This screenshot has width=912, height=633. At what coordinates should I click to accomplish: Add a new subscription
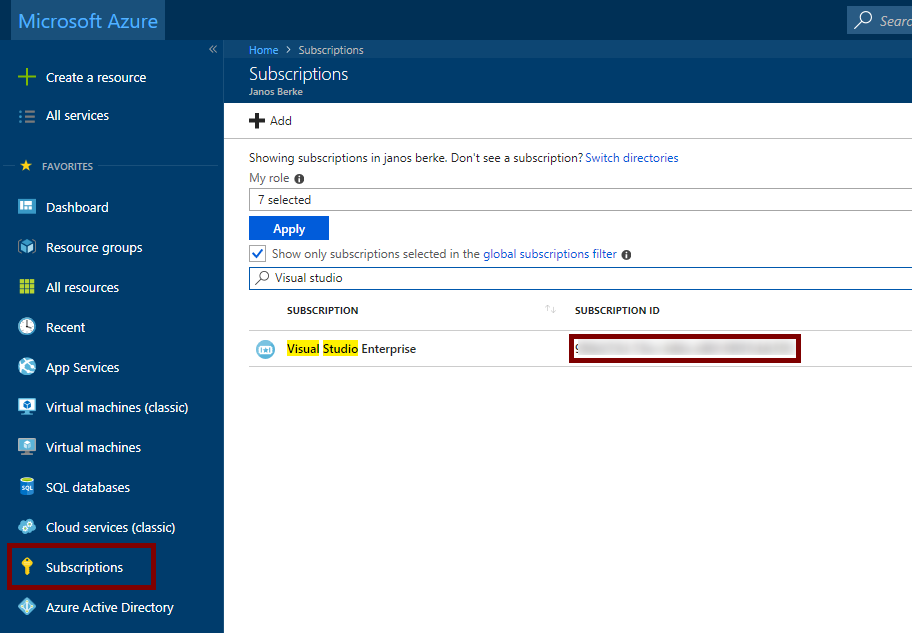tap(270, 121)
